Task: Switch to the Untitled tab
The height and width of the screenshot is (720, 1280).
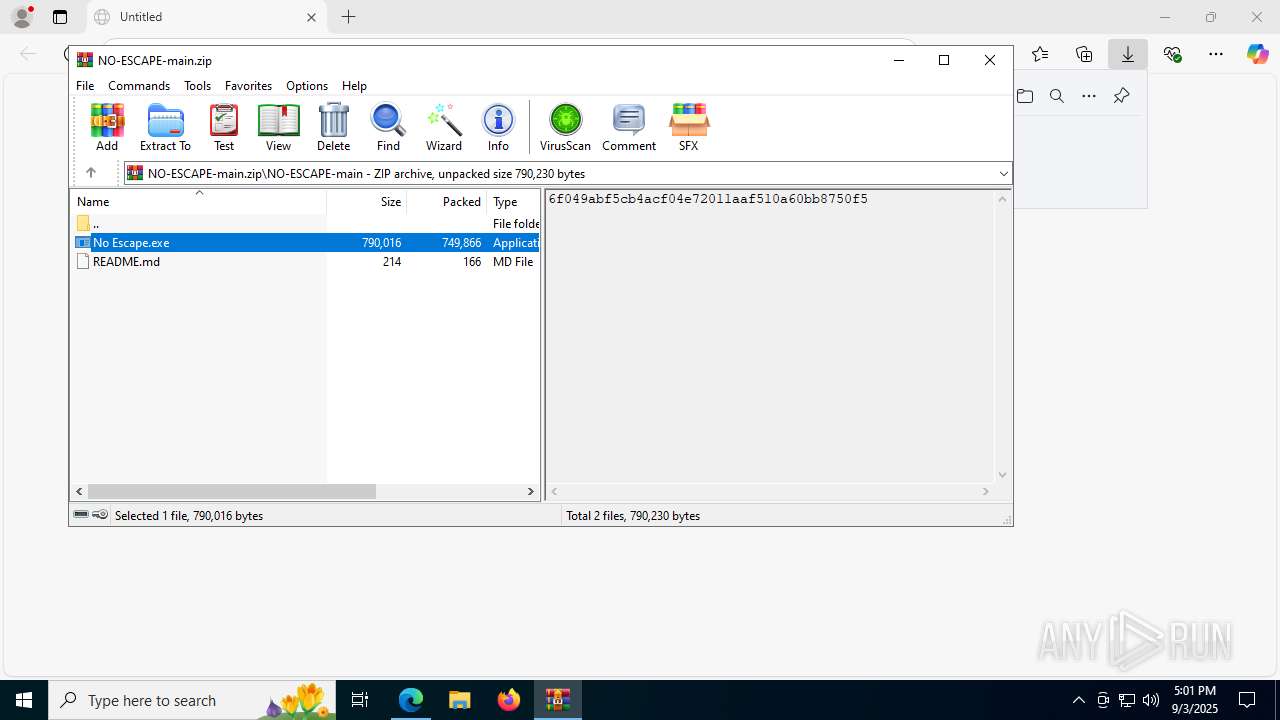Action: [x=207, y=17]
